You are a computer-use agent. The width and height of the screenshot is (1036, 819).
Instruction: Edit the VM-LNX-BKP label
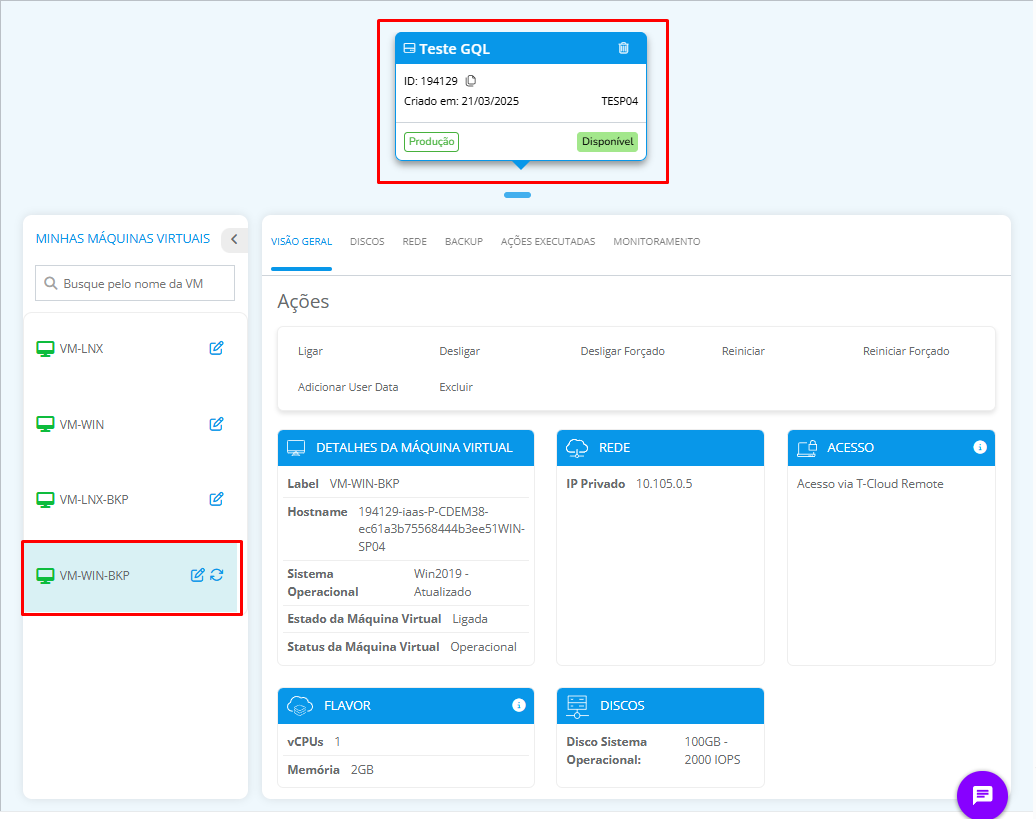[x=216, y=499]
